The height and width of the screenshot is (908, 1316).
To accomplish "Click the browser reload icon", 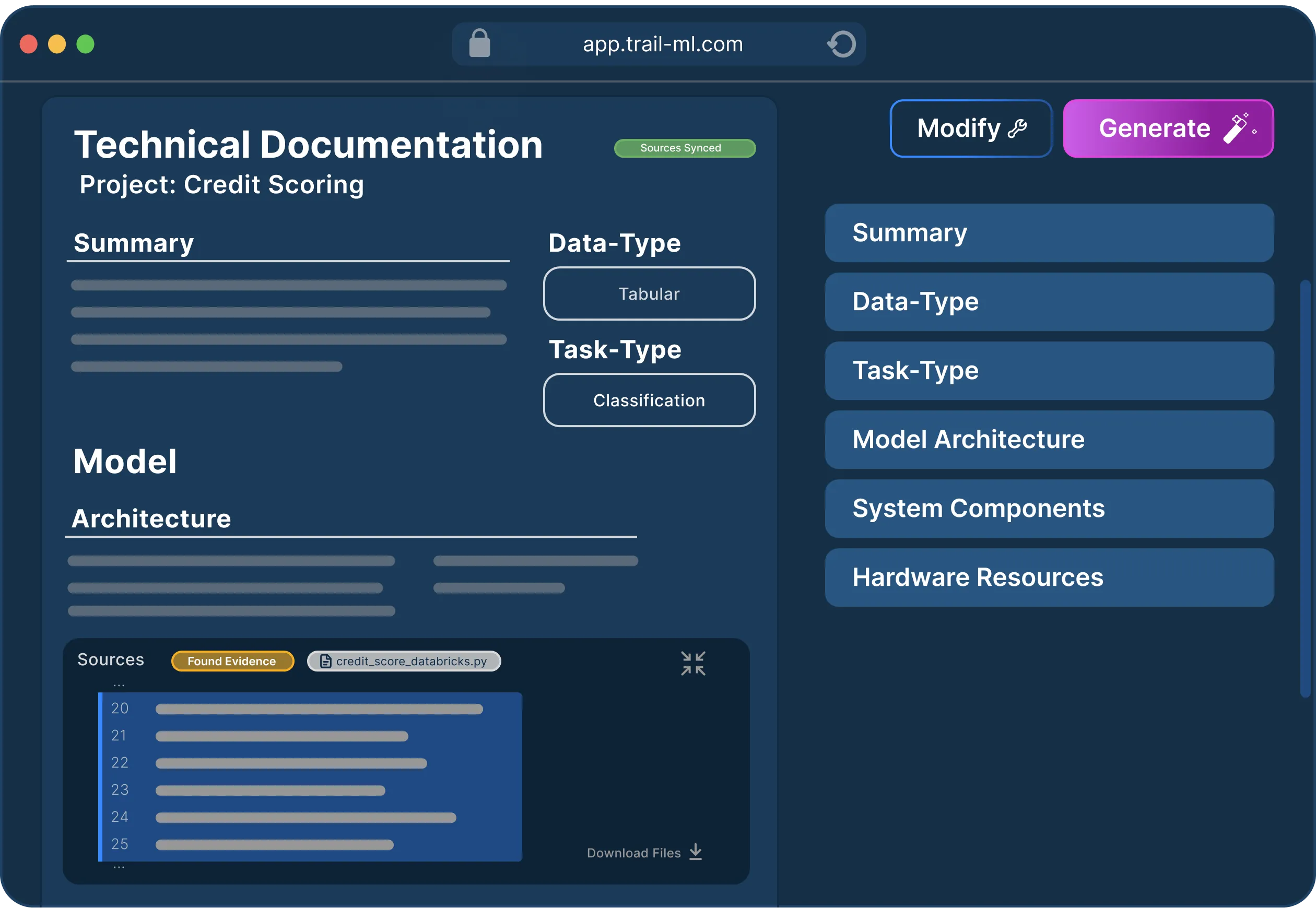I will [841, 44].
